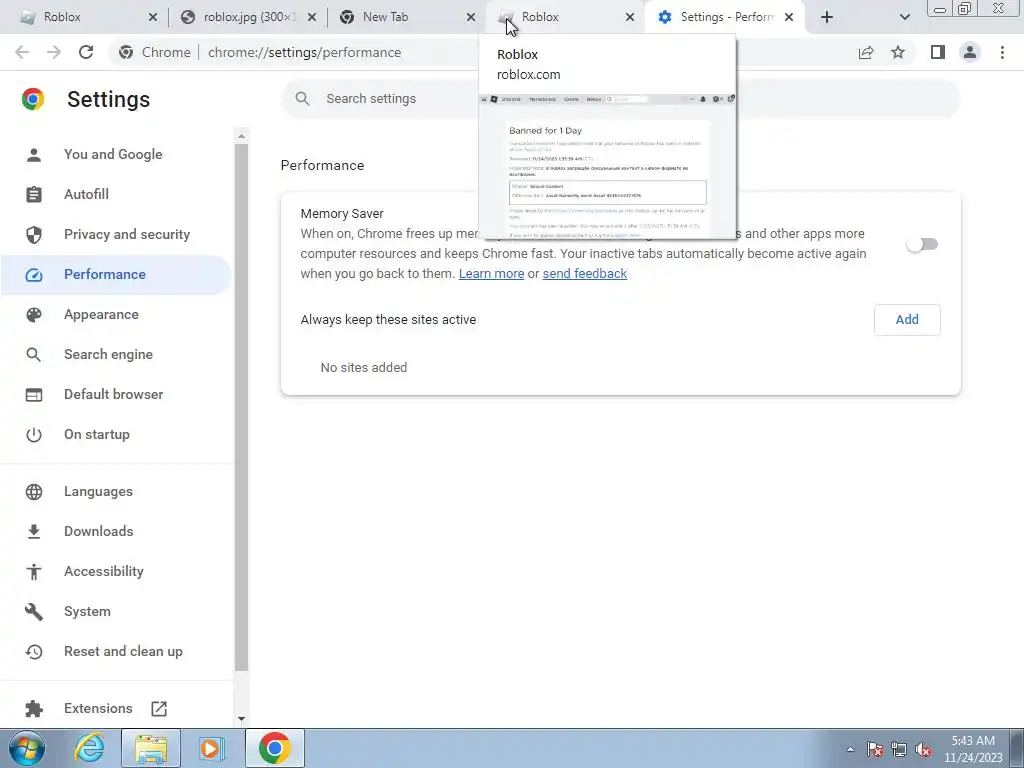Image resolution: width=1024 pixels, height=768 pixels.
Task: Click the Performance section heading
Action: coord(323,165)
